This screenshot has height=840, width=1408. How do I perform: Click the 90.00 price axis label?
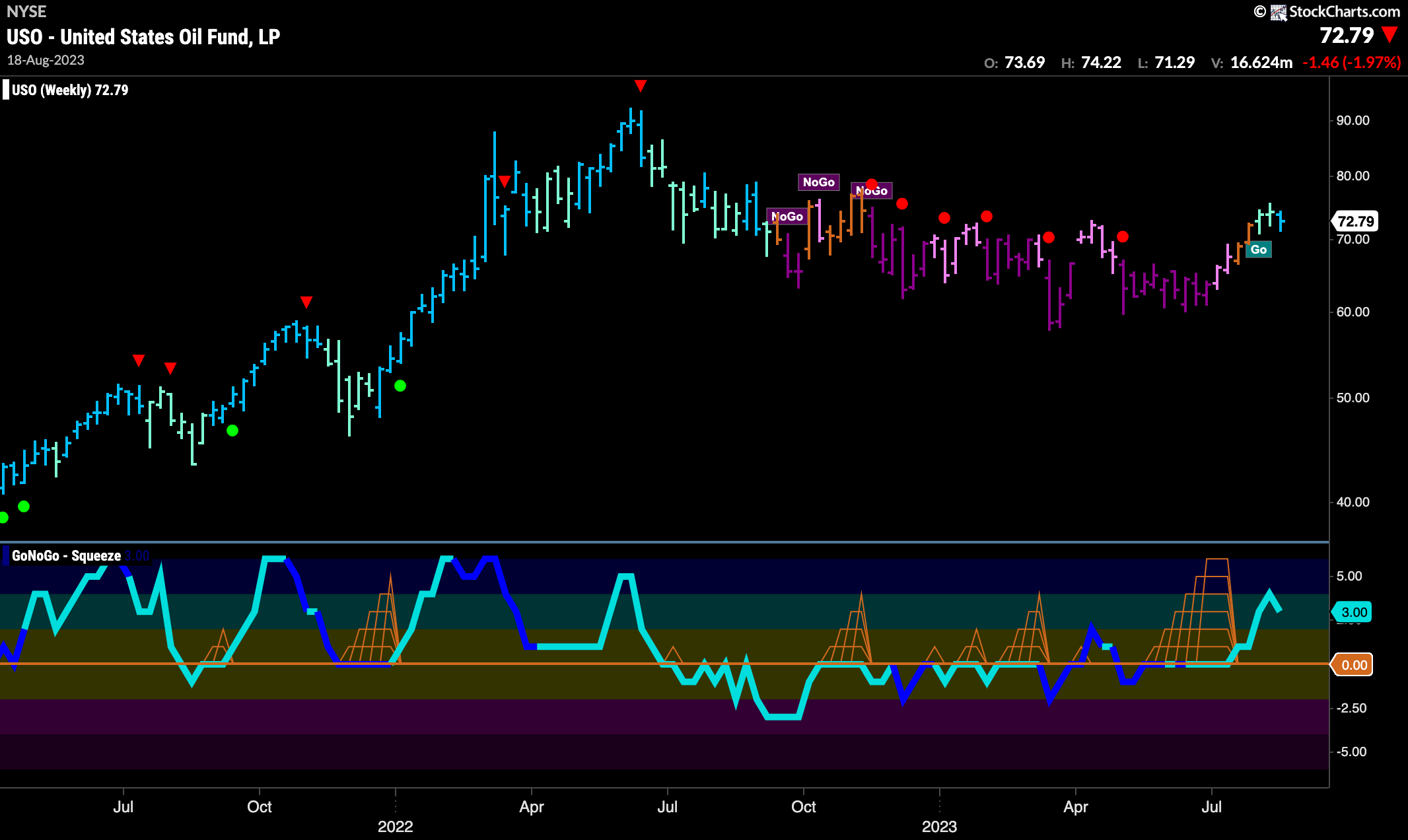(1353, 121)
